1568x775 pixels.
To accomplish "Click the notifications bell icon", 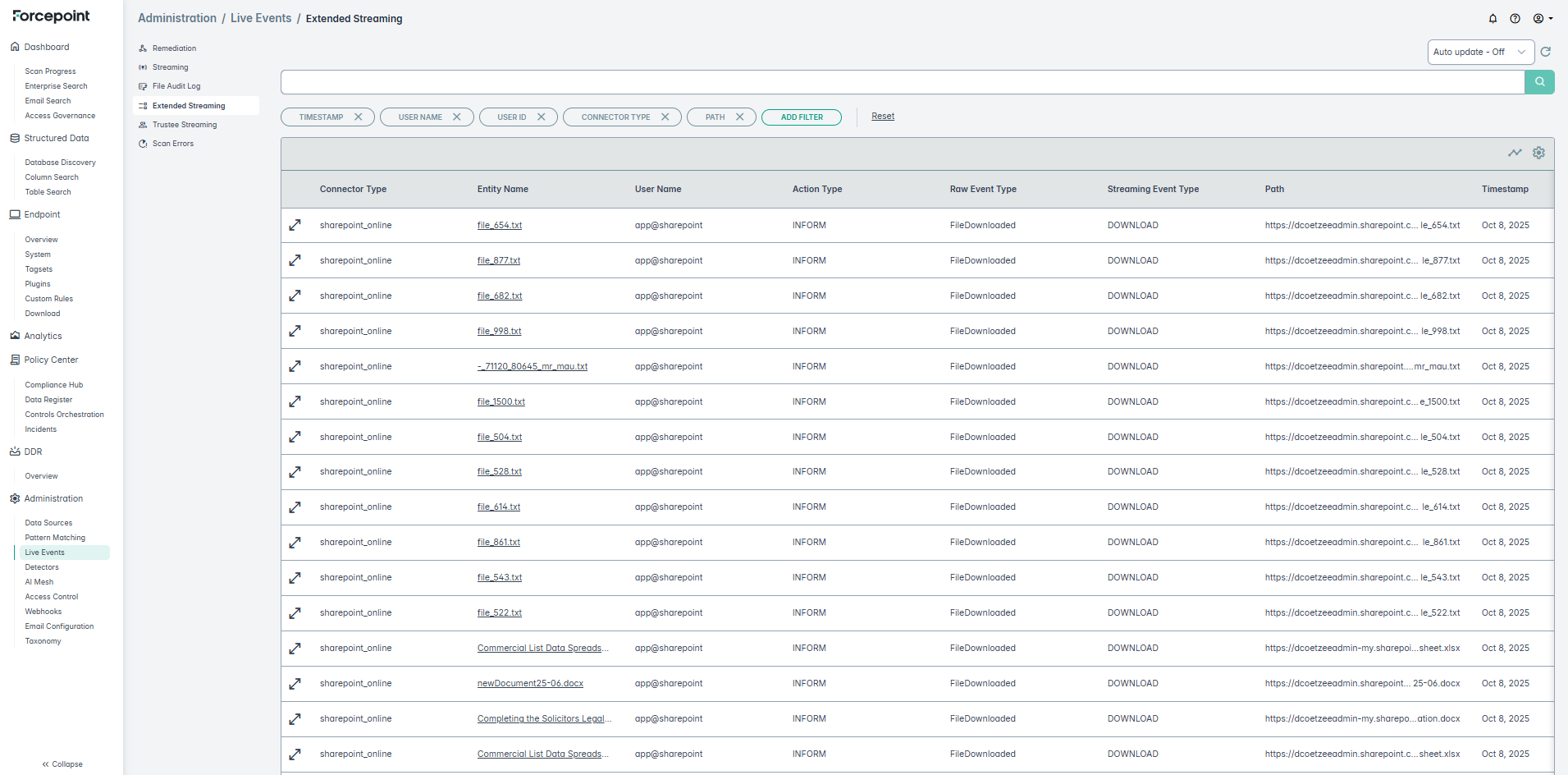I will [1493, 19].
